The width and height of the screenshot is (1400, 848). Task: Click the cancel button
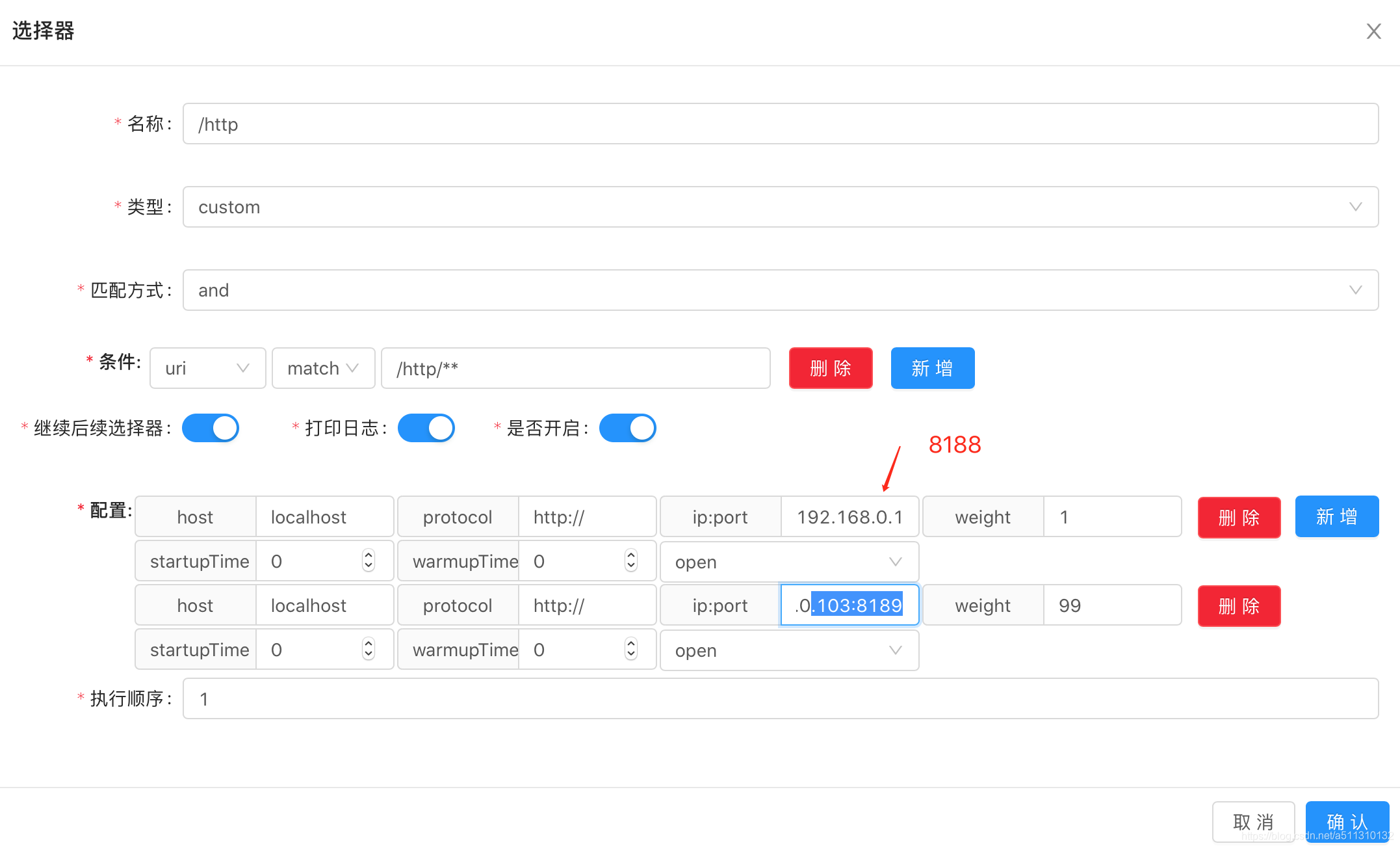point(1252,822)
